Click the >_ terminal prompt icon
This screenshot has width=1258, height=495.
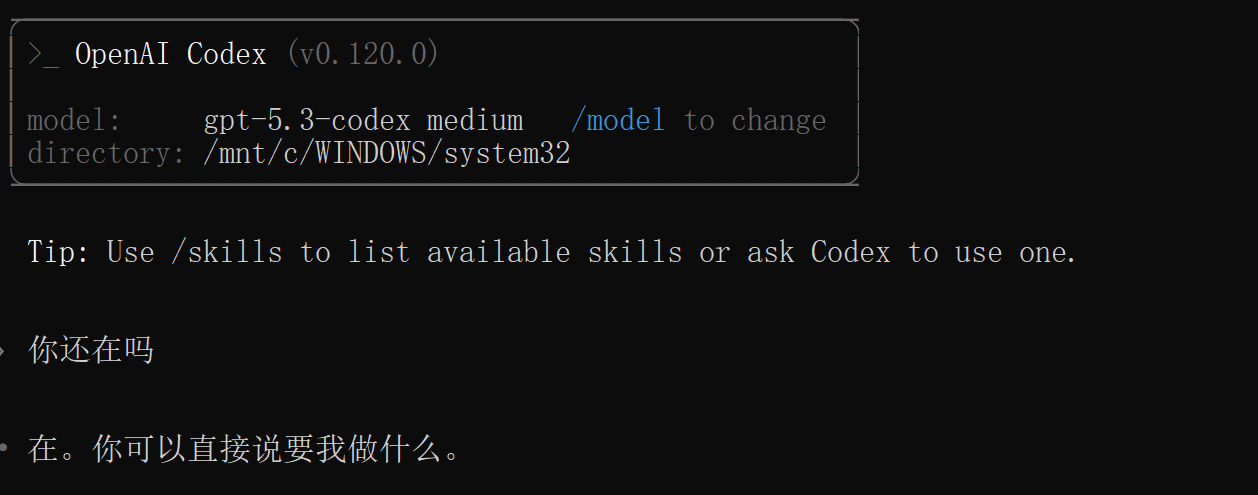tap(43, 54)
